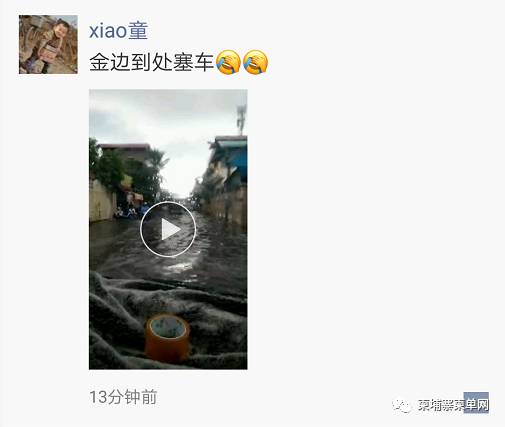The height and width of the screenshot is (427, 505).
Task: Select the post text 金边到处塞车
Action: (x=152, y=62)
